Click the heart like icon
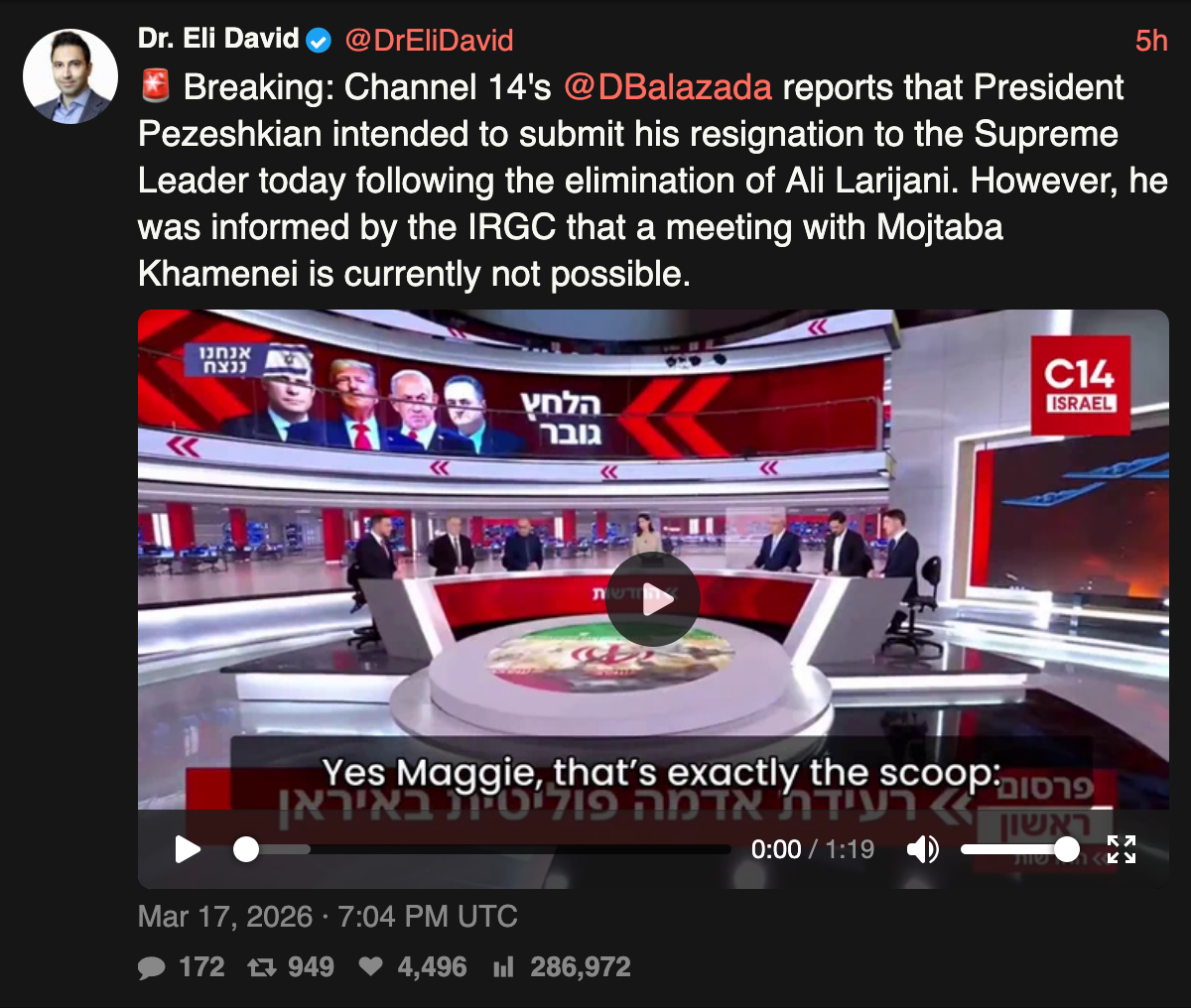Viewport: 1191px width, 1008px height. pos(370,967)
